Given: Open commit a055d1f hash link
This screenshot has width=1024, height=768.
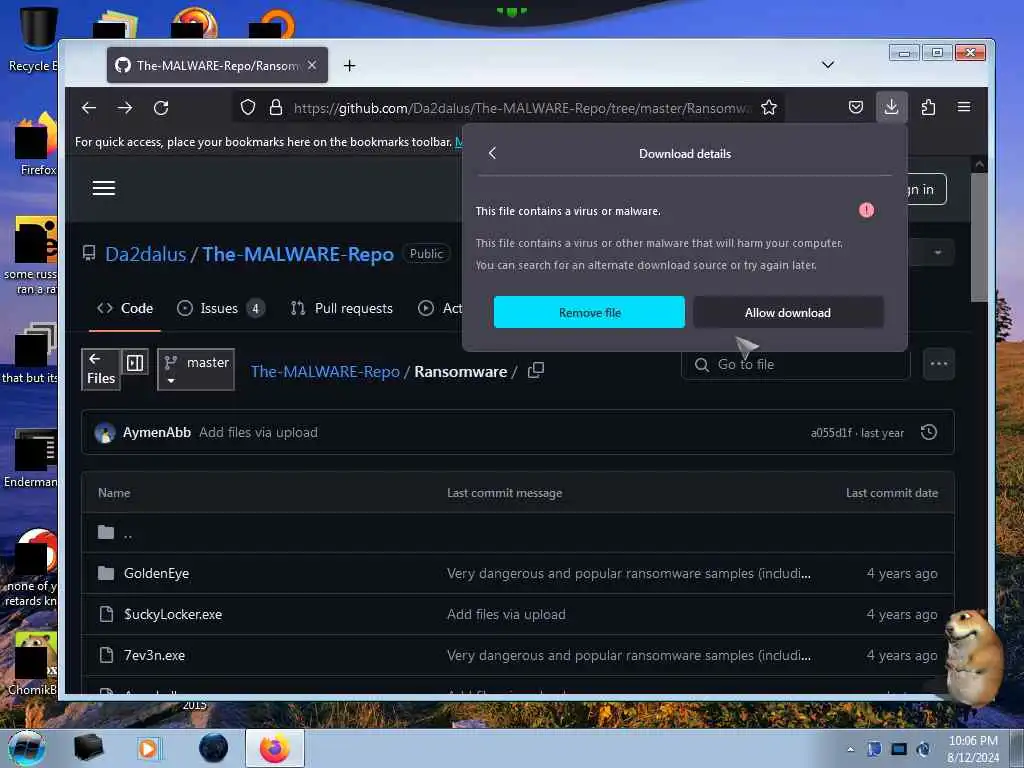Looking at the screenshot, I should point(831,433).
